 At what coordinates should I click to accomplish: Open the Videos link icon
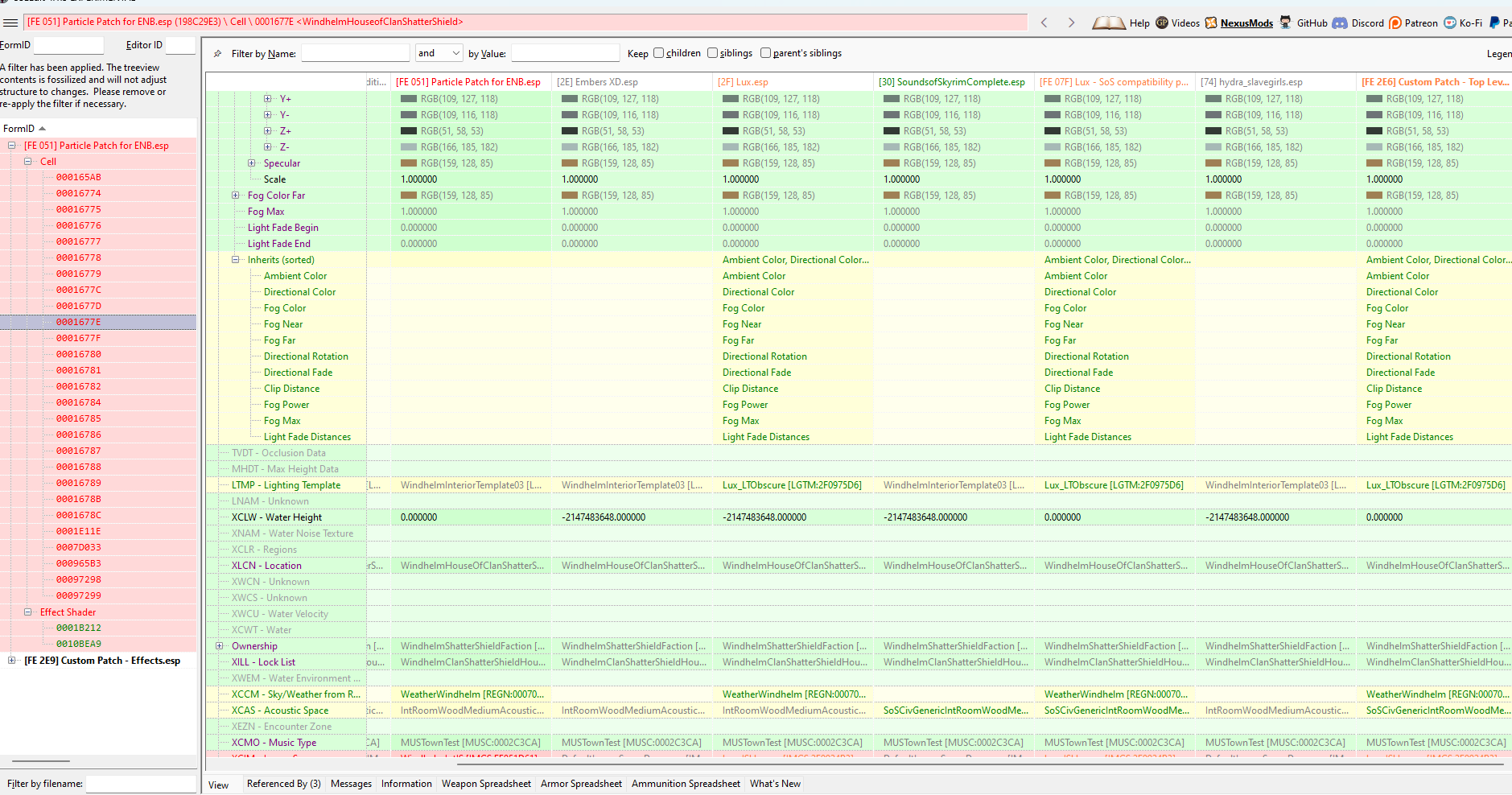coord(1162,23)
